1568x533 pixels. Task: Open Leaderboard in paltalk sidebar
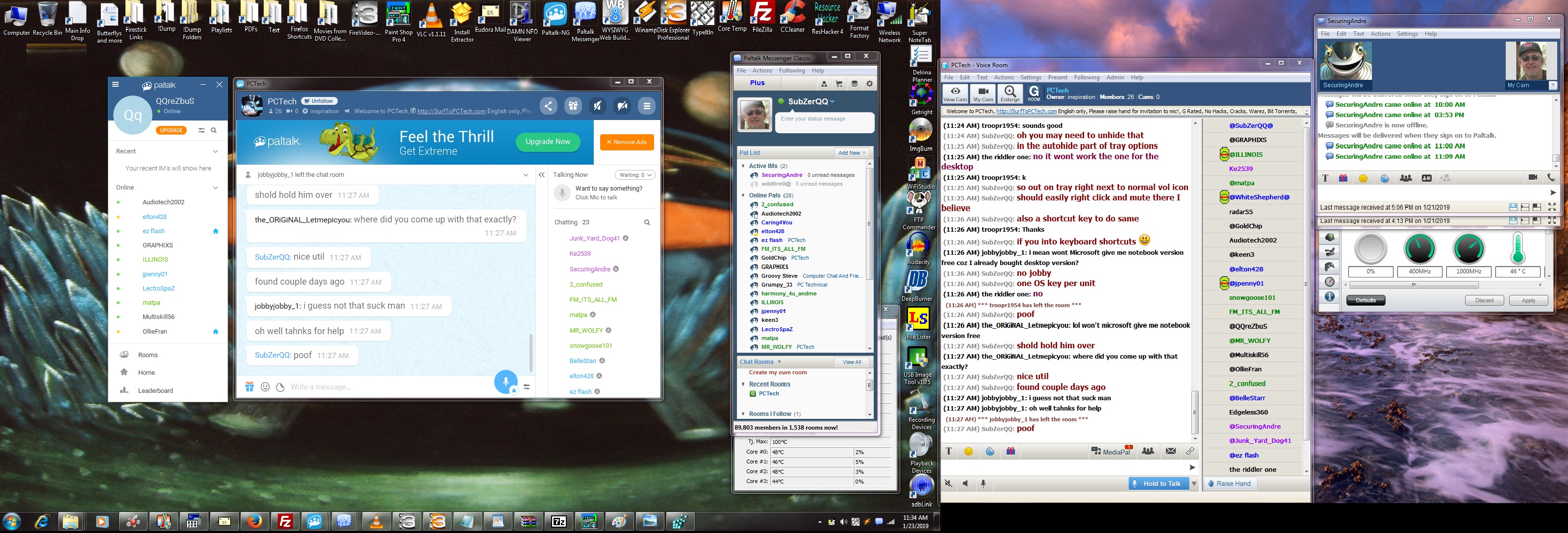(x=155, y=390)
